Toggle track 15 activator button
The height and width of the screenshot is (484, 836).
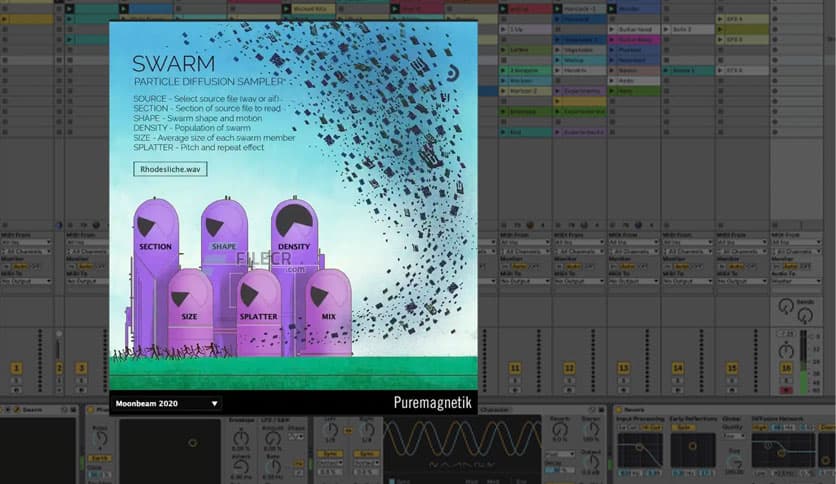pyautogui.click(x=732, y=368)
